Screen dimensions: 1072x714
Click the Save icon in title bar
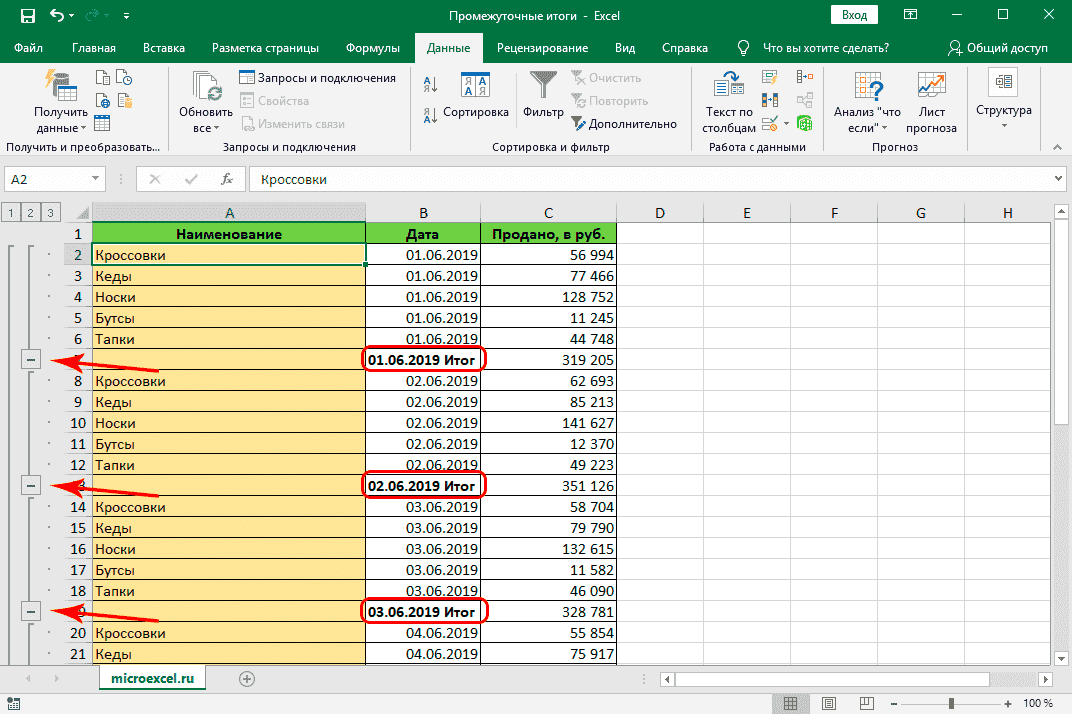[27, 17]
